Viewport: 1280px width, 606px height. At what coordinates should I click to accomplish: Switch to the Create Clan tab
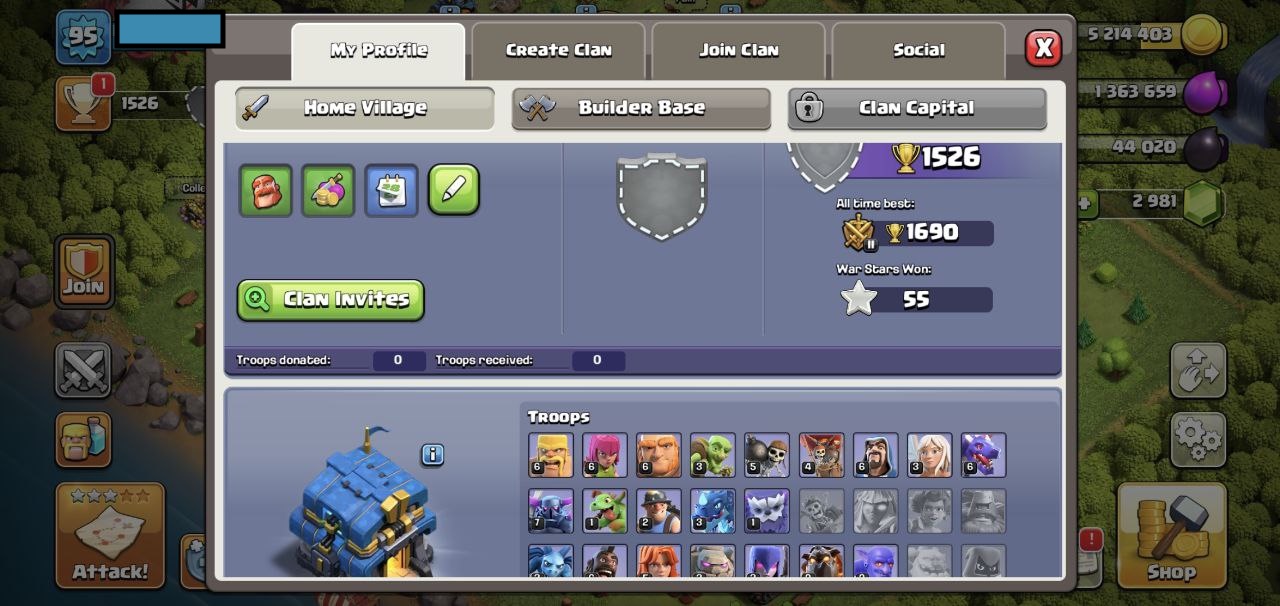558,50
